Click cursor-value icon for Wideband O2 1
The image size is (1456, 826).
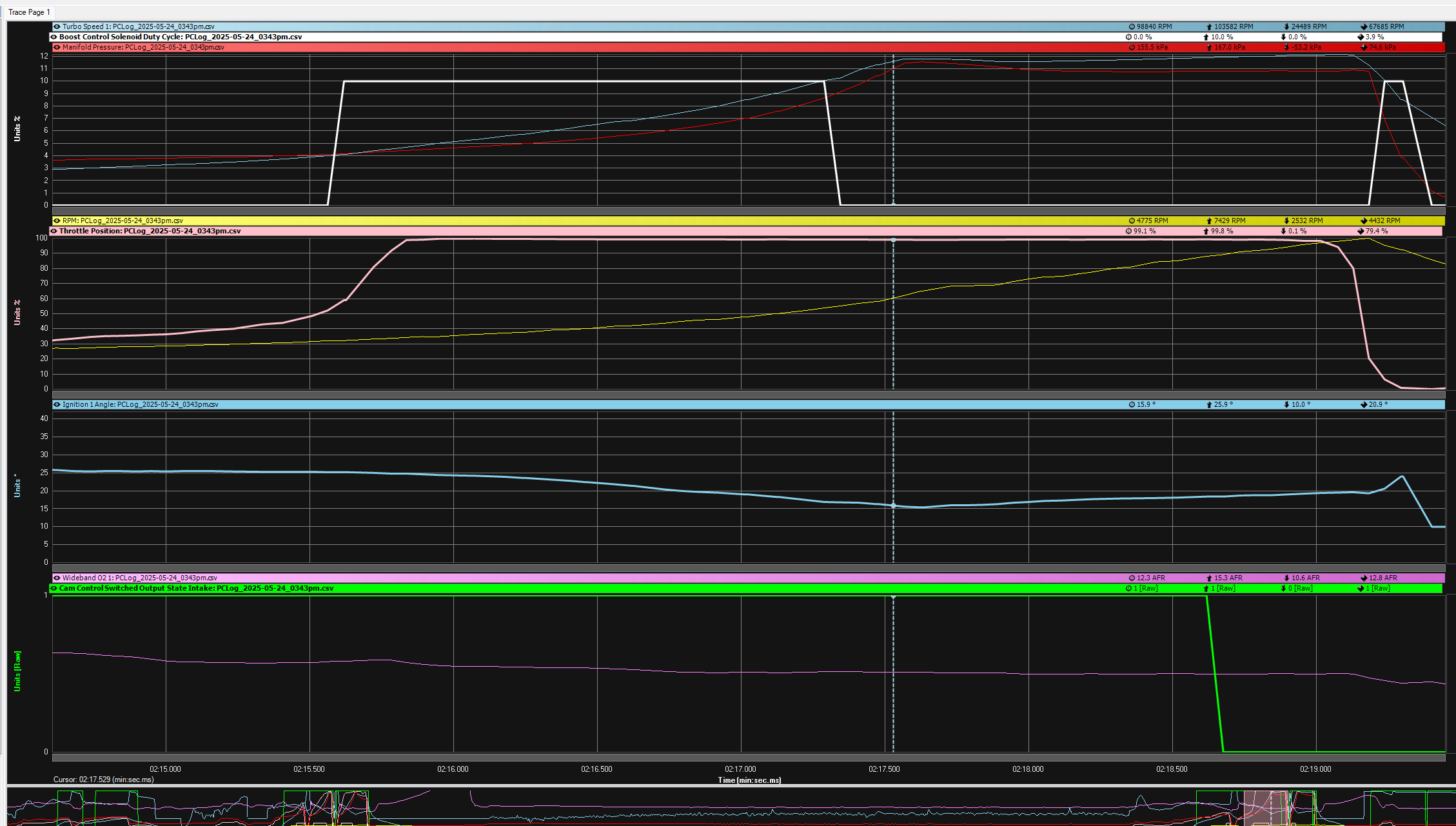1132,578
